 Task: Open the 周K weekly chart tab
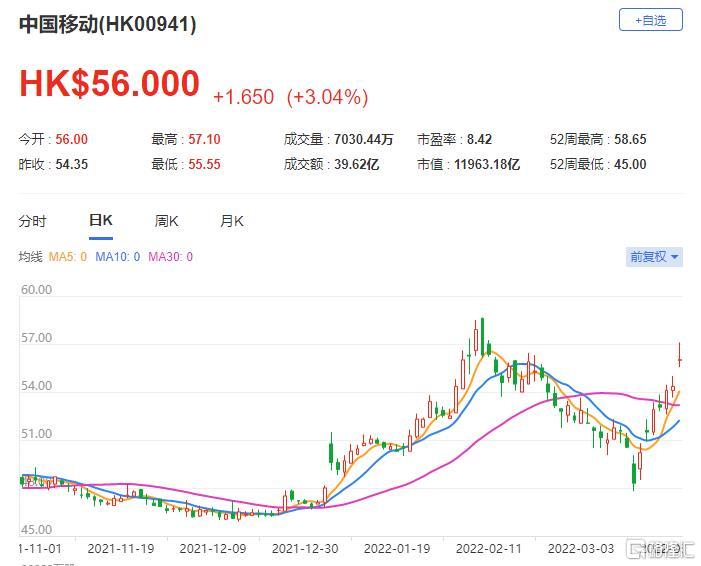click(166, 221)
